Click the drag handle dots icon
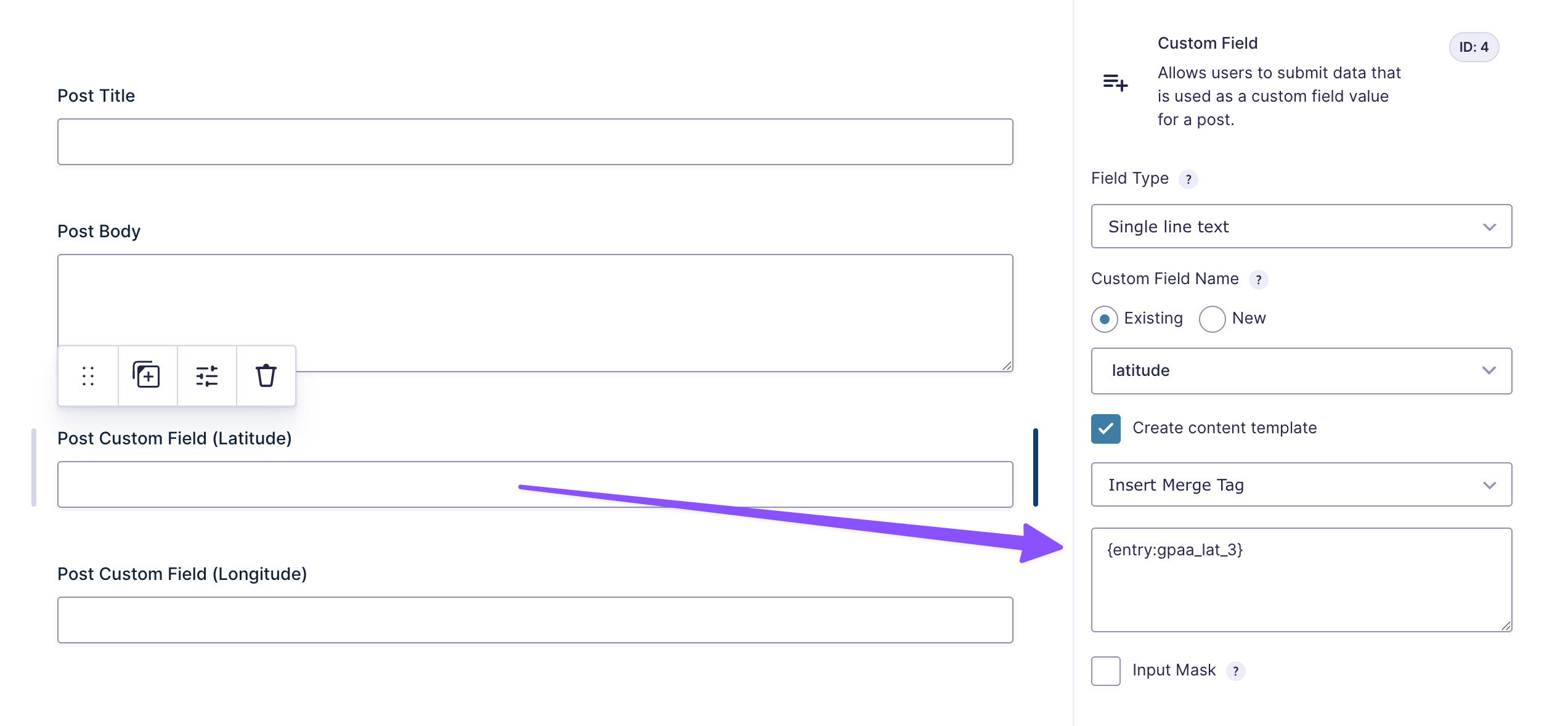 [x=88, y=375]
